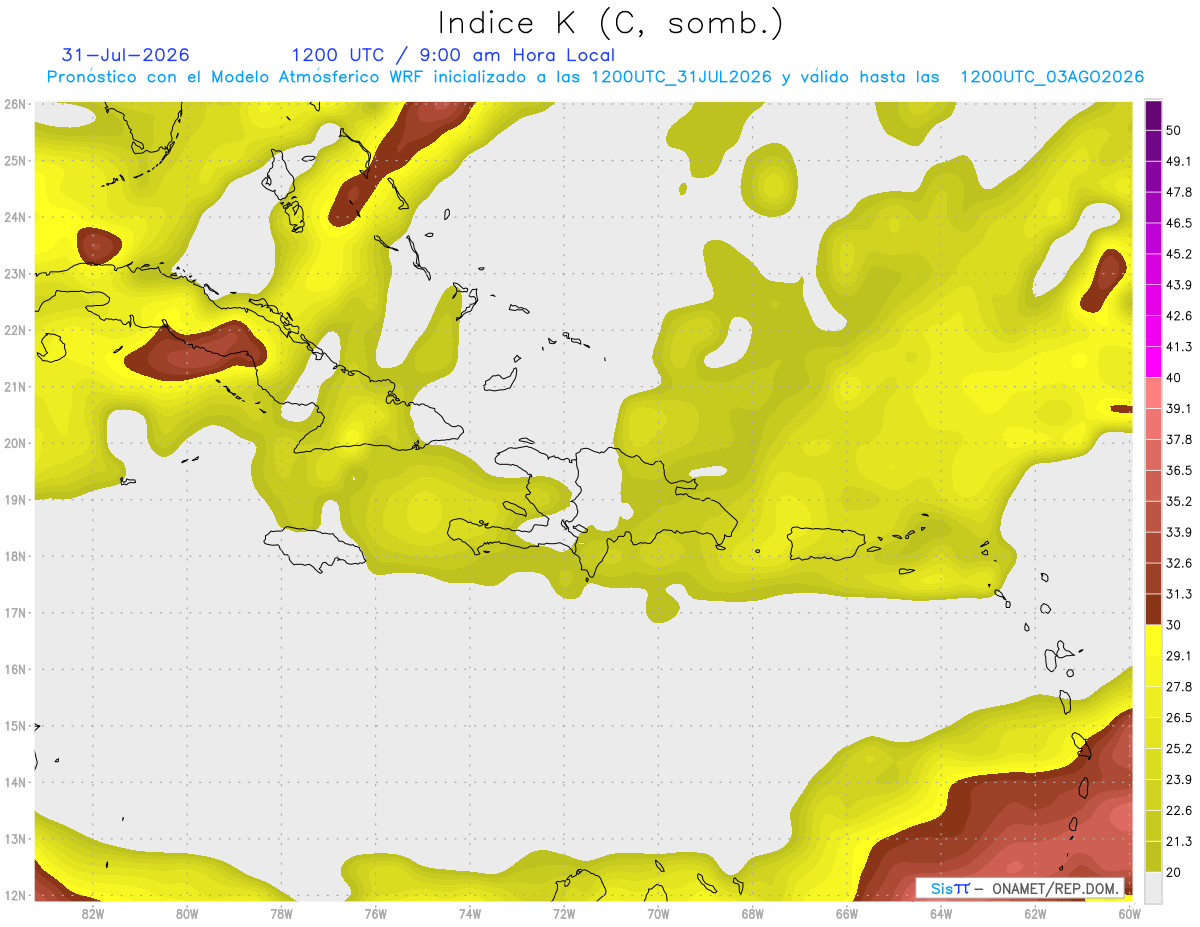Click the "Indice K (C, somb.)" title

coord(610,22)
